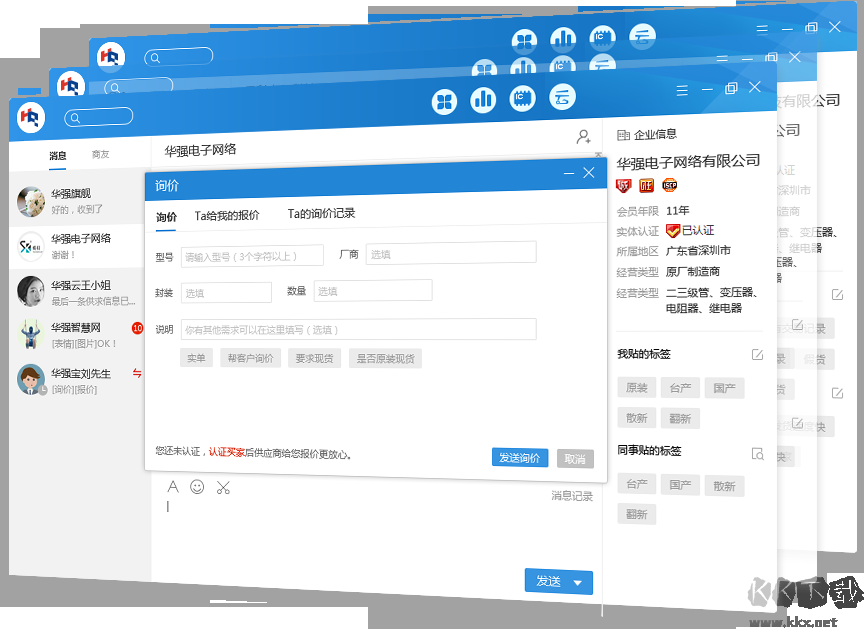Click the 原装 tag under 我贴的标签
864x629 pixels.
point(636,388)
